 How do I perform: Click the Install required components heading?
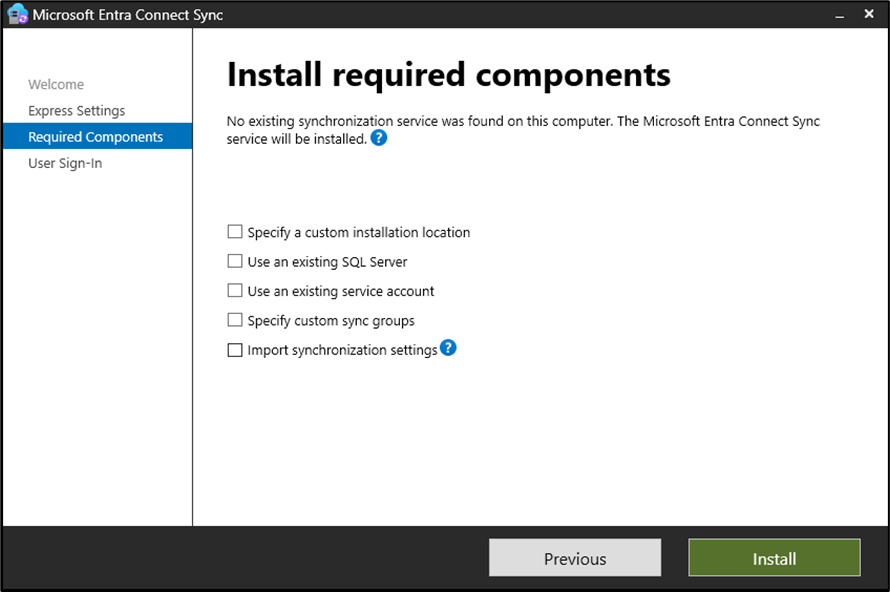[448, 75]
